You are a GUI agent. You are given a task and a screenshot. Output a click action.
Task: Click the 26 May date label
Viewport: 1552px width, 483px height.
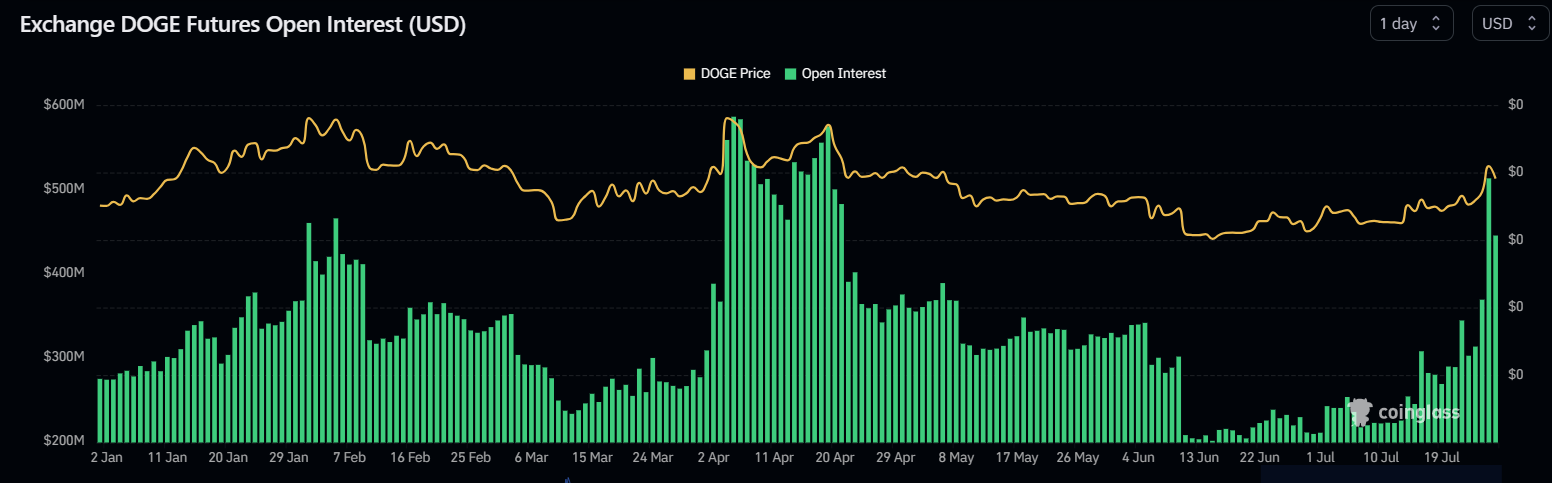(x=1078, y=457)
